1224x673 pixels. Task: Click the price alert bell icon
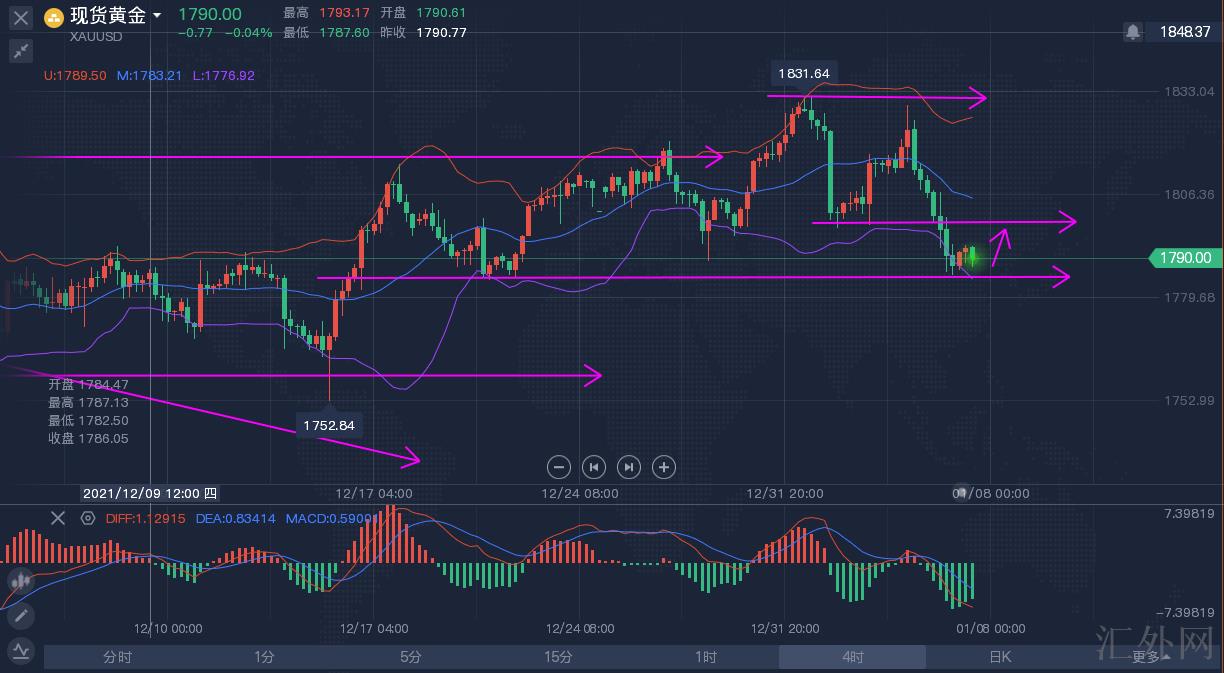(x=1132, y=32)
